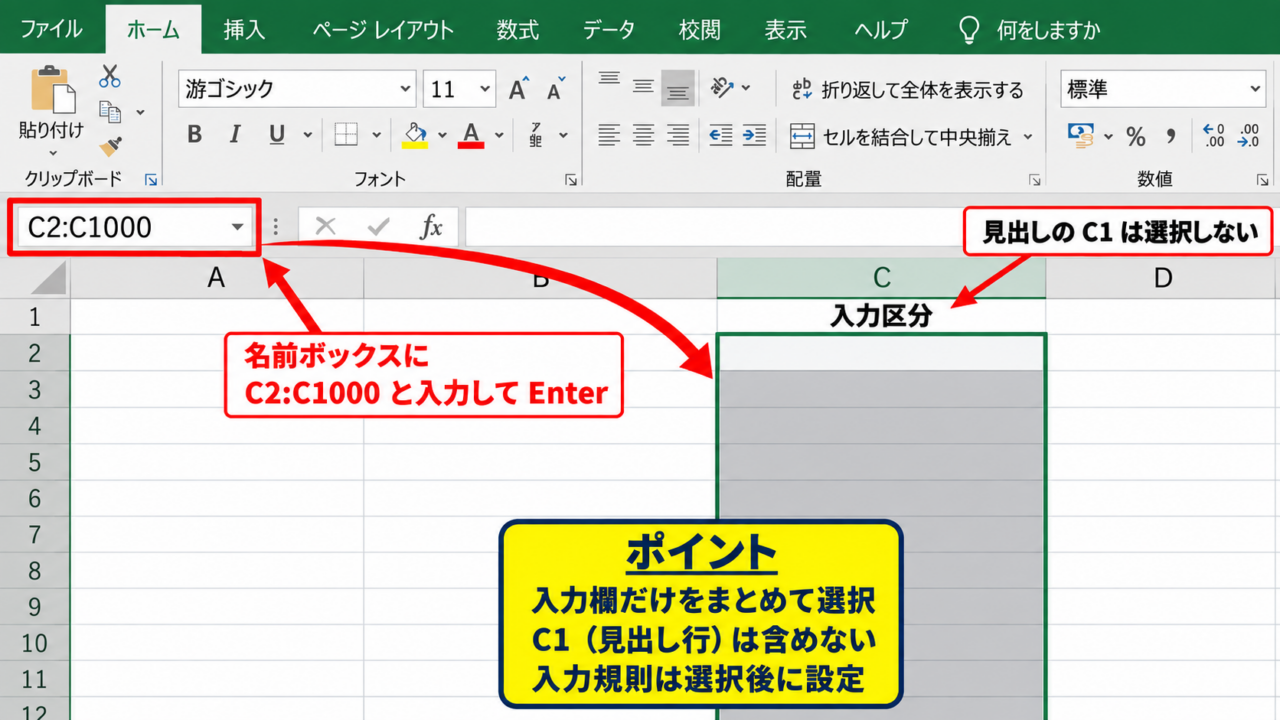Click formula bar cancel X icon
Screen dimensions: 1280x720
[x=325, y=227]
